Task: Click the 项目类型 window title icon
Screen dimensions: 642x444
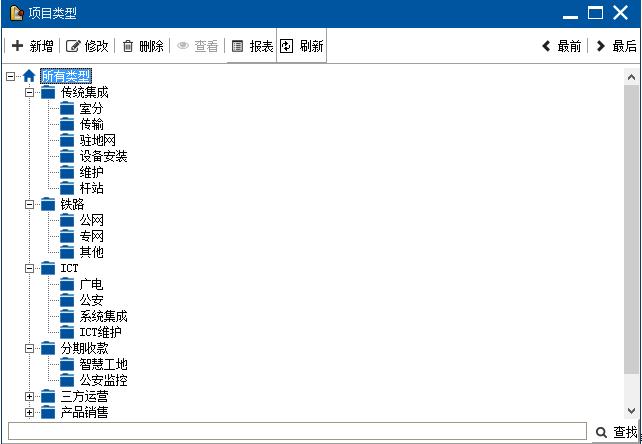Action: [16, 13]
